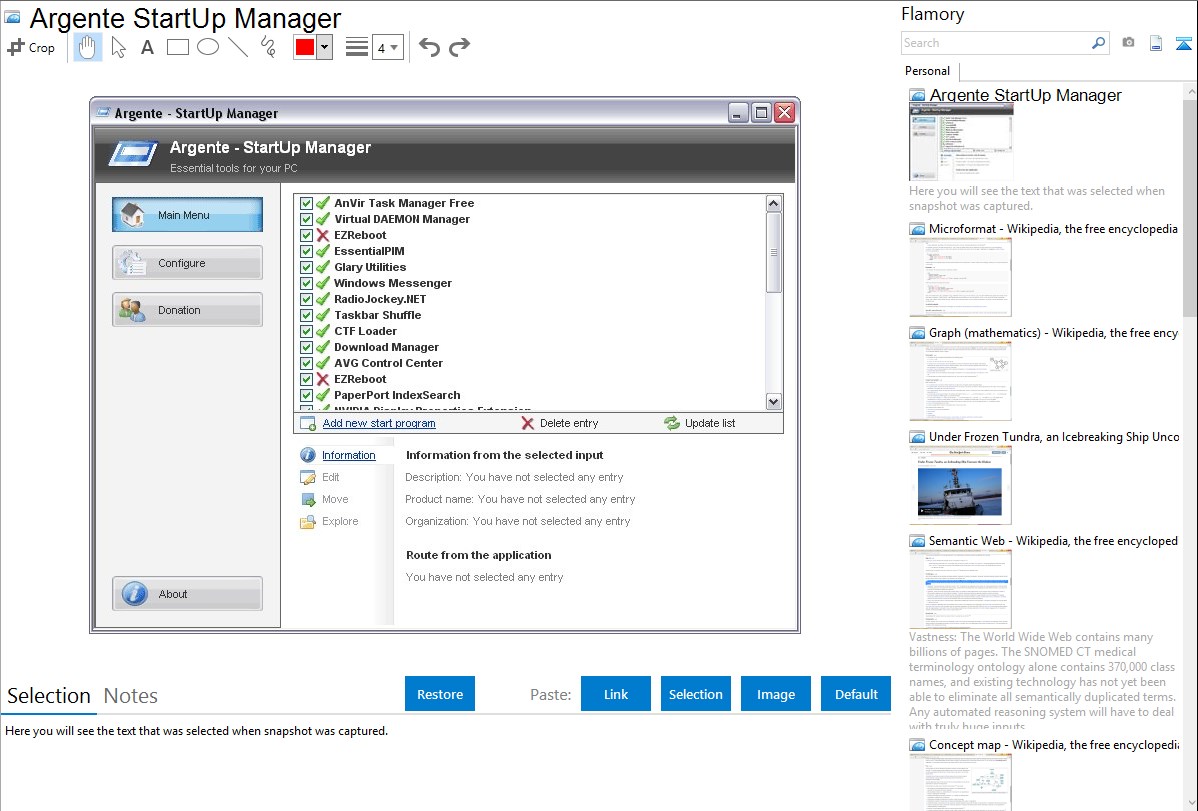The width and height of the screenshot is (1198, 811).
Task: Click Add new start program link
Action: pos(379,423)
